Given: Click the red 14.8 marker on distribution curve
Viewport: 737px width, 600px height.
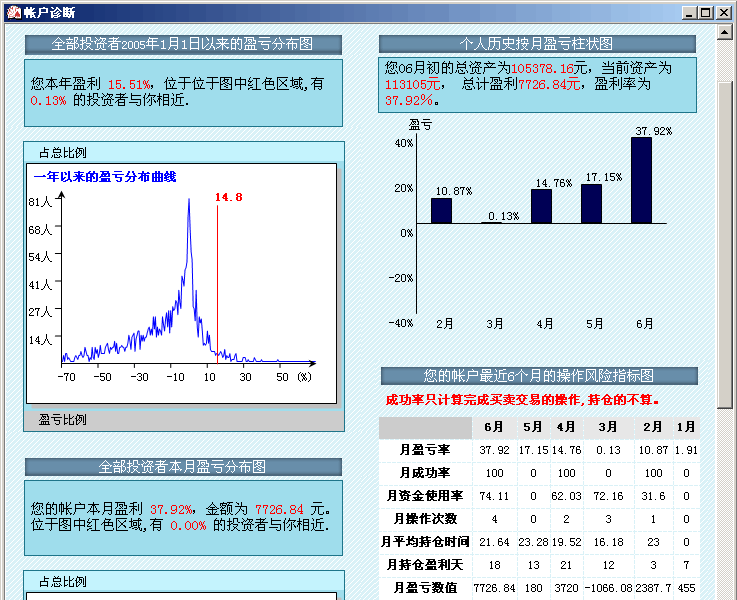Looking at the screenshot, I should (229, 197).
